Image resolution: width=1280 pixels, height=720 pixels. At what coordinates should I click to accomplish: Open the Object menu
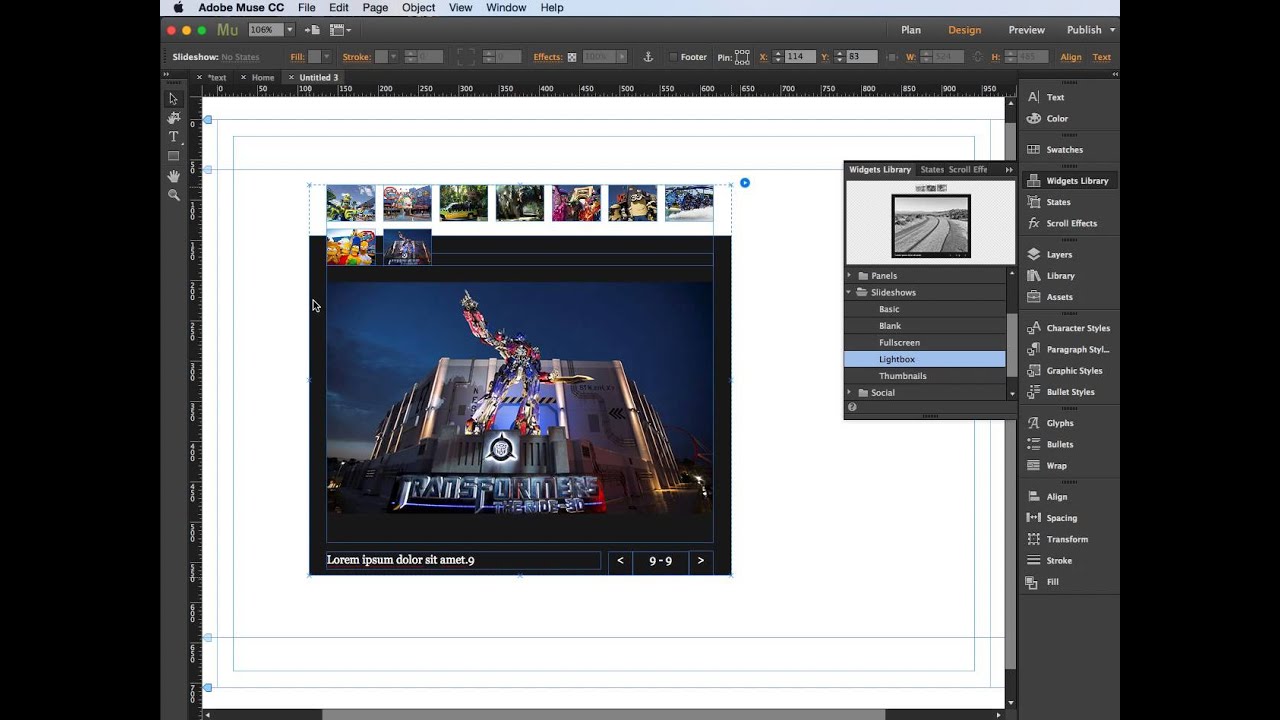[x=418, y=8]
